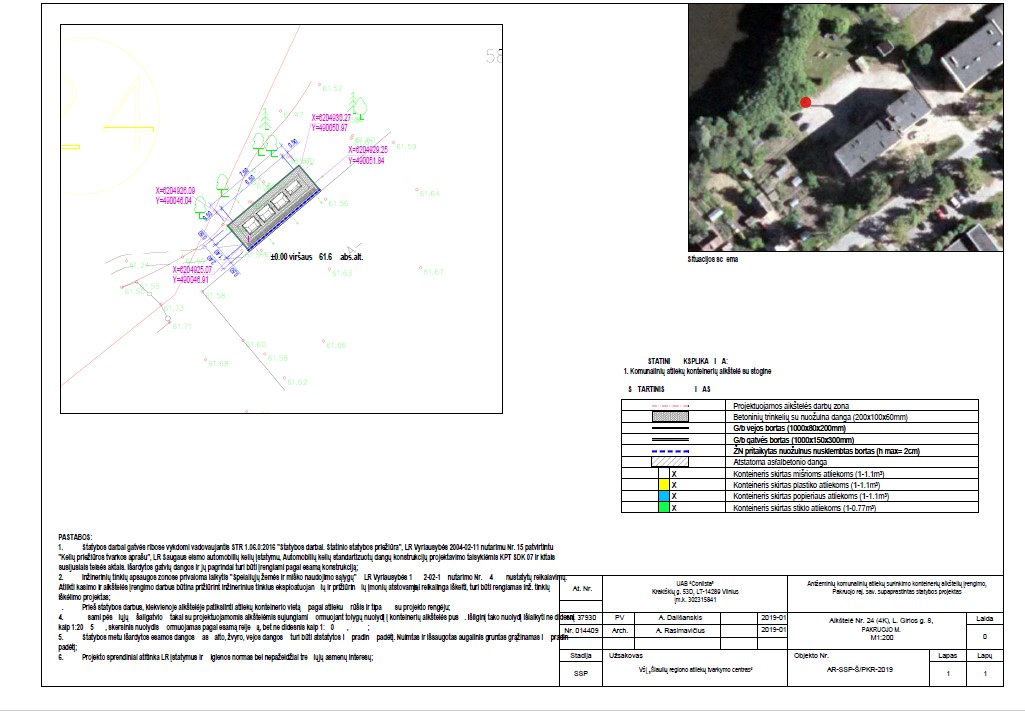
Task: Click the yellow plastic container swatch in legend
Action: [664, 485]
